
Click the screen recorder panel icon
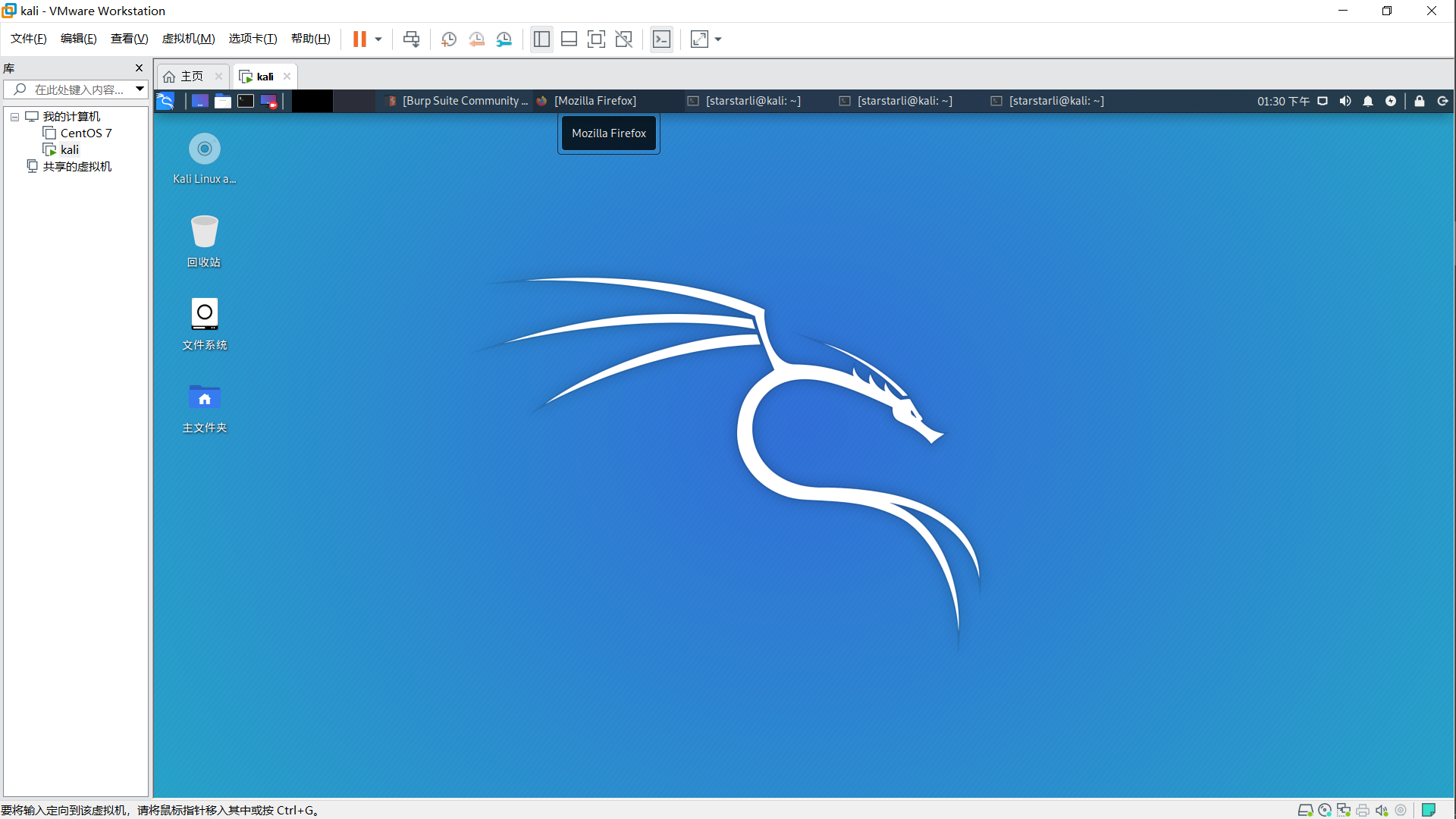tap(268, 101)
